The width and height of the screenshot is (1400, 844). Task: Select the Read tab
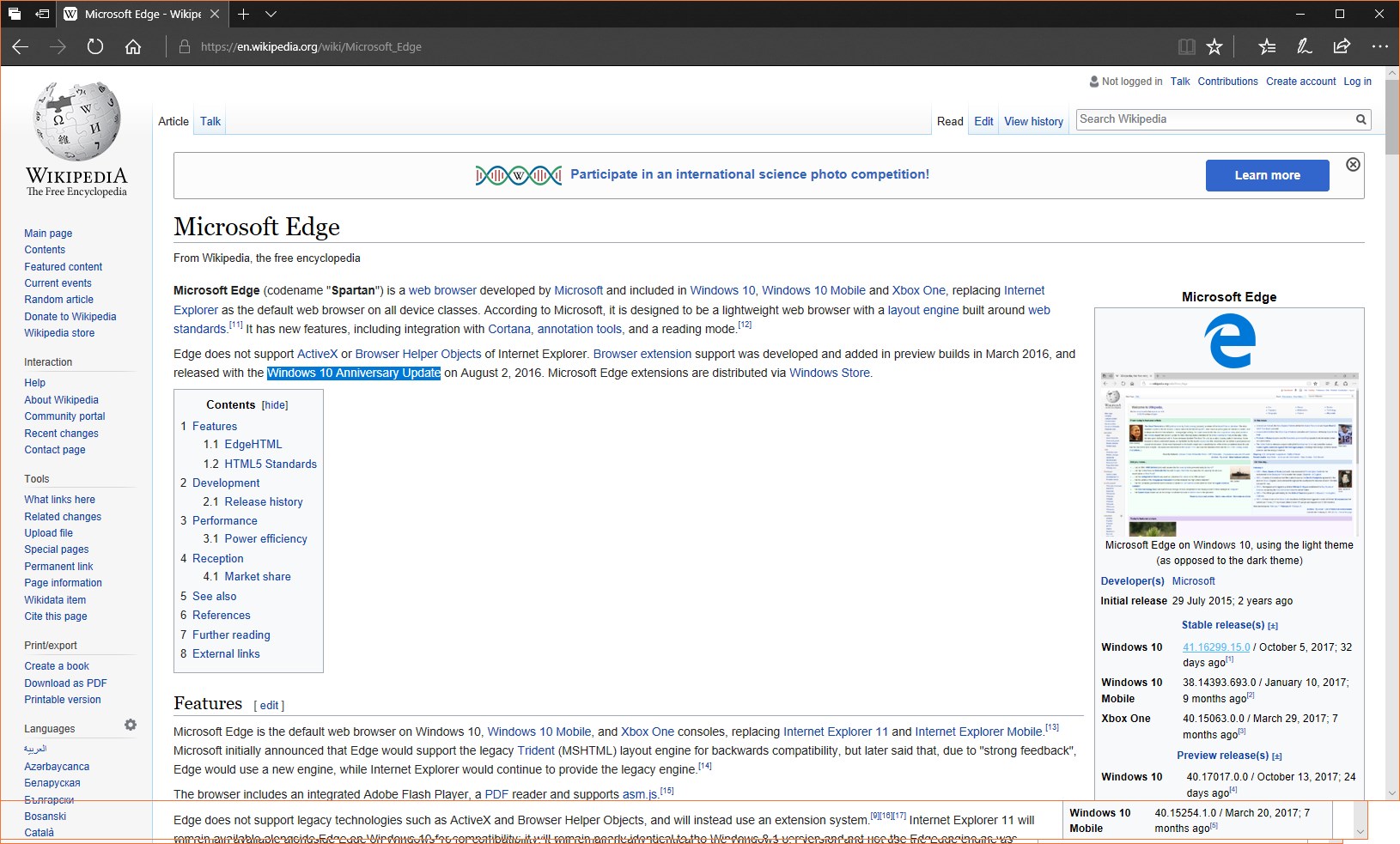coord(950,121)
